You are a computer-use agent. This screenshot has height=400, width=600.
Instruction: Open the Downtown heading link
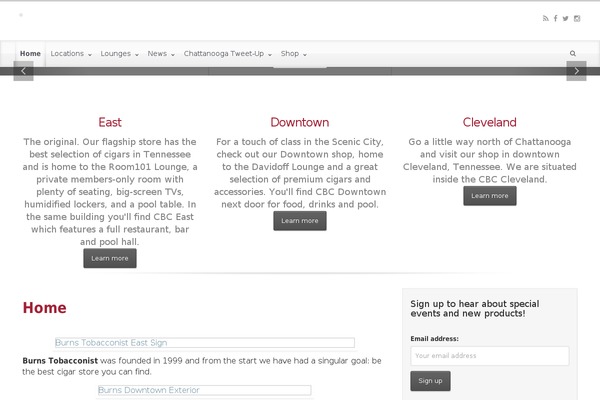(x=300, y=122)
